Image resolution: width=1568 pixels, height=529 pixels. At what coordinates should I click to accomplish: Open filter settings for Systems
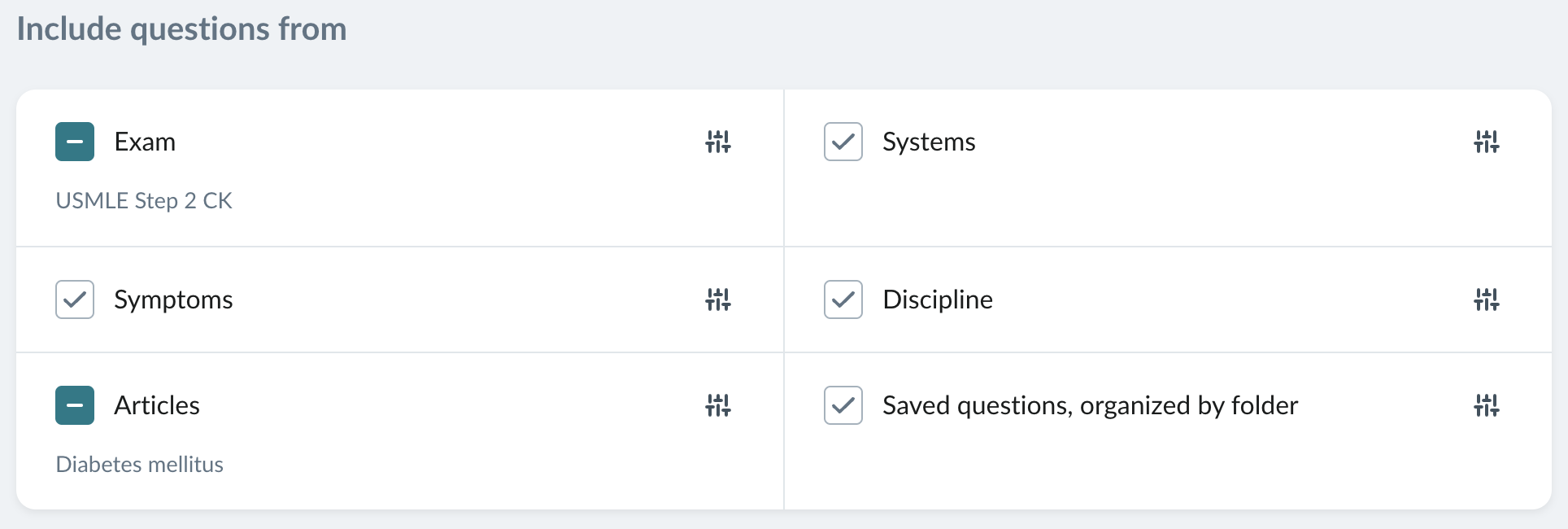pyautogui.click(x=1487, y=142)
